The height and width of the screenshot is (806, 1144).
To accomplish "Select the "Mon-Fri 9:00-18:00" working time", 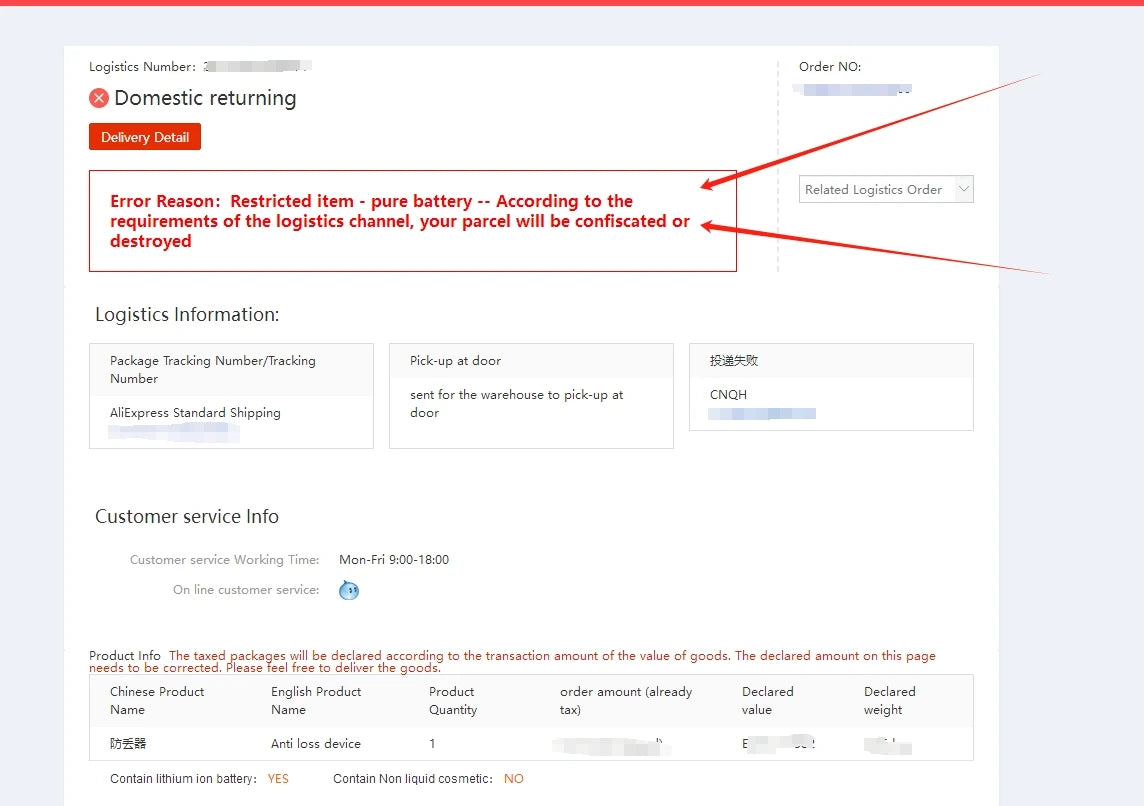I will [394, 559].
